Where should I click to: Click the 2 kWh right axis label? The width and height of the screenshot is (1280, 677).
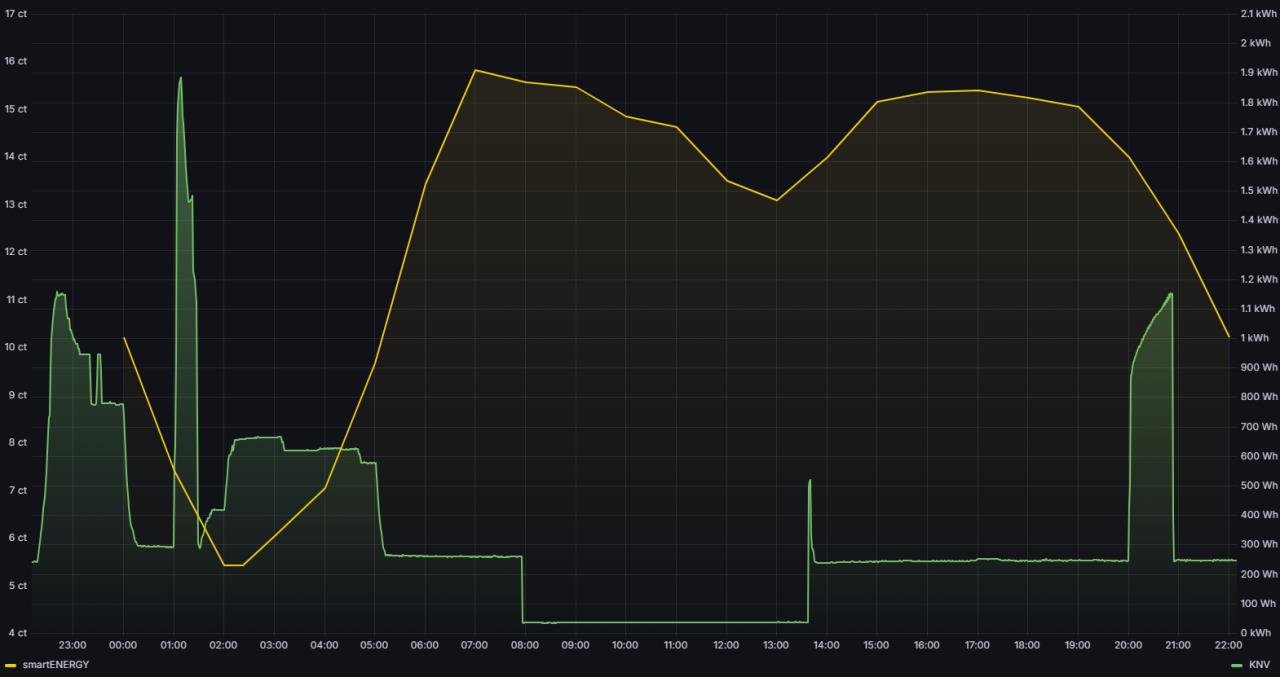(1255, 43)
